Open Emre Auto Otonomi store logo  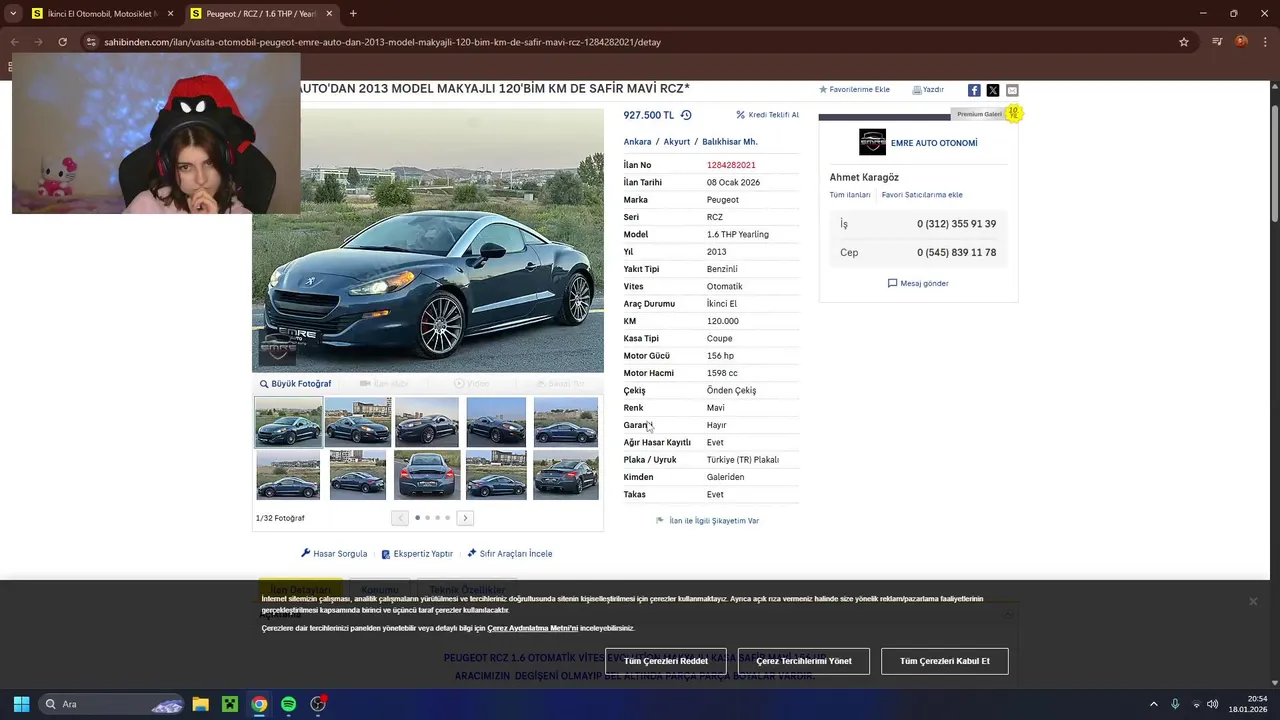872,142
